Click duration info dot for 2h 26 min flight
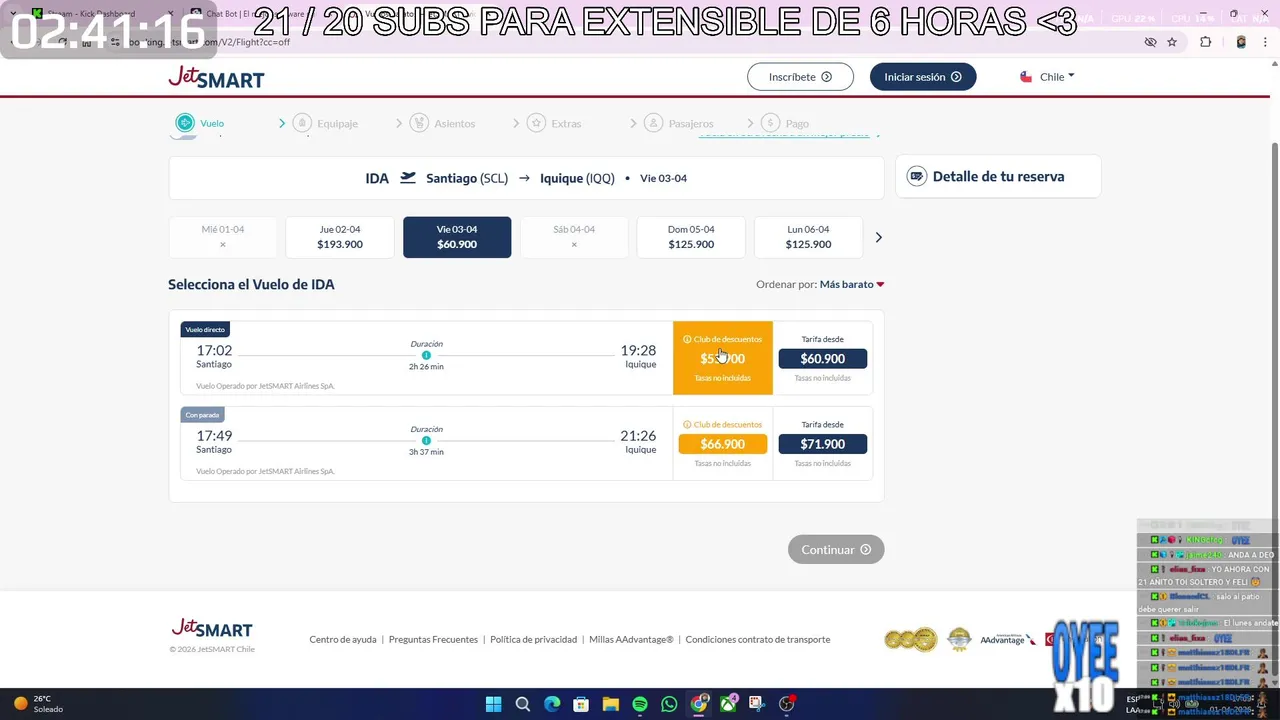This screenshot has height=720, width=1280. tap(426, 355)
